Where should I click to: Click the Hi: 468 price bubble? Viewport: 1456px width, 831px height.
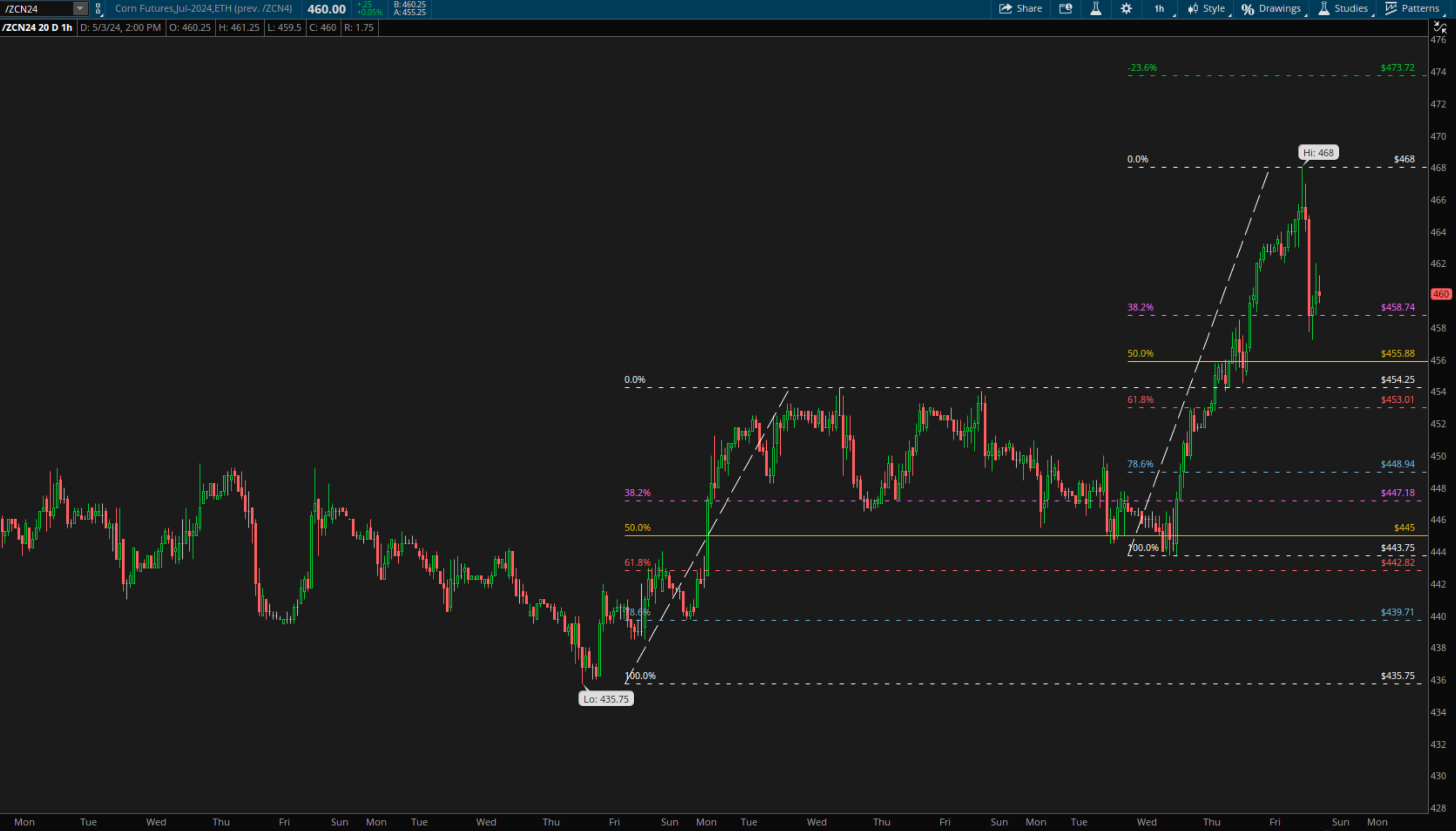tap(1318, 153)
